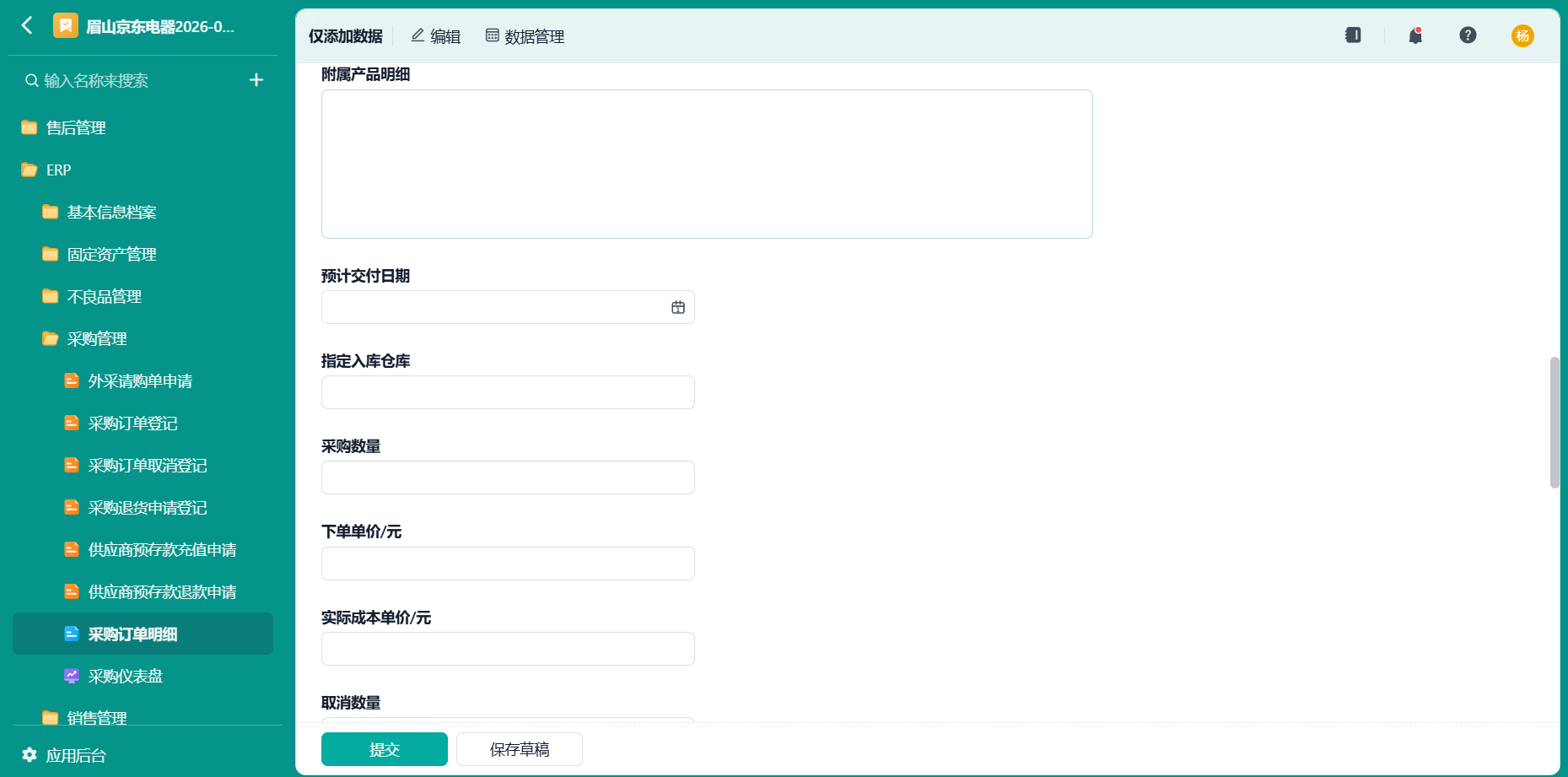Select 采购订单明细 in sidebar

point(143,634)
